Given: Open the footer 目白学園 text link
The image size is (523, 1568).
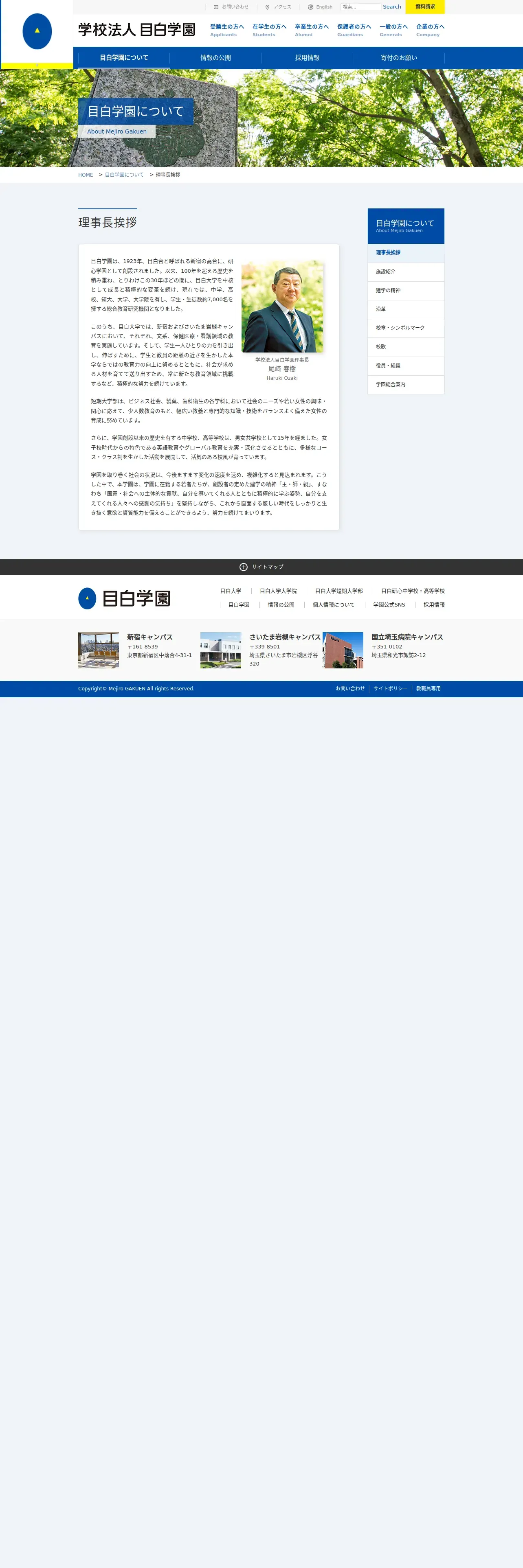Looking at the screenshot, I should (239, 605).
